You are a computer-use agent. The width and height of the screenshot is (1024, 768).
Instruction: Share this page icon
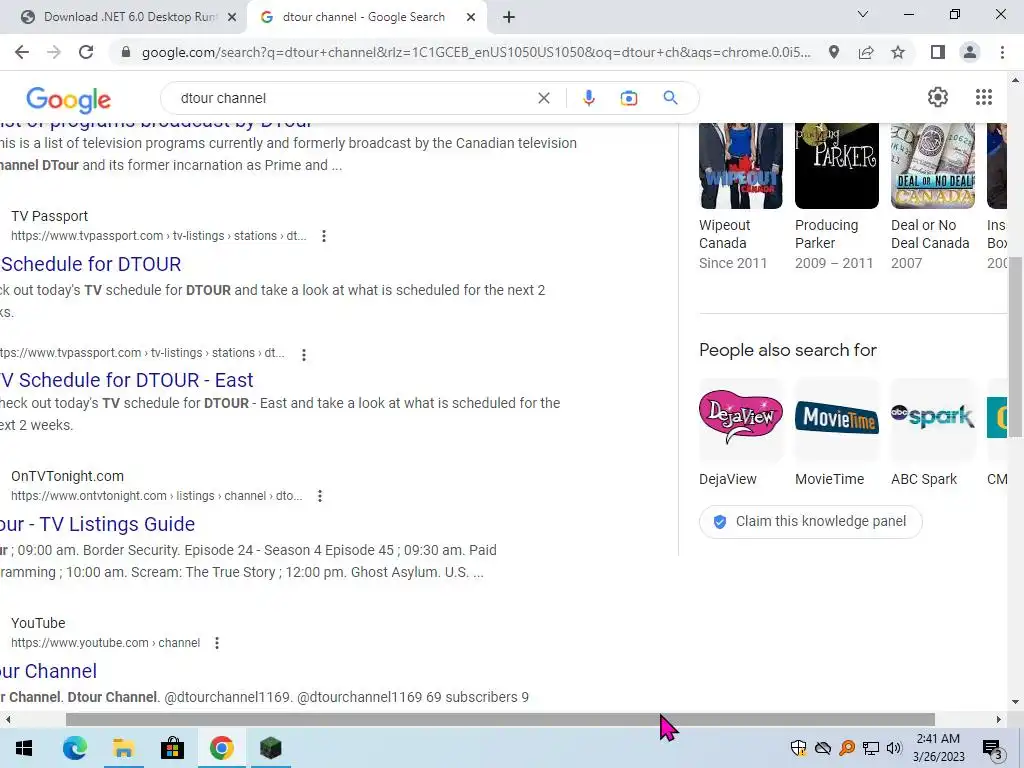click(x=866, y=52)
